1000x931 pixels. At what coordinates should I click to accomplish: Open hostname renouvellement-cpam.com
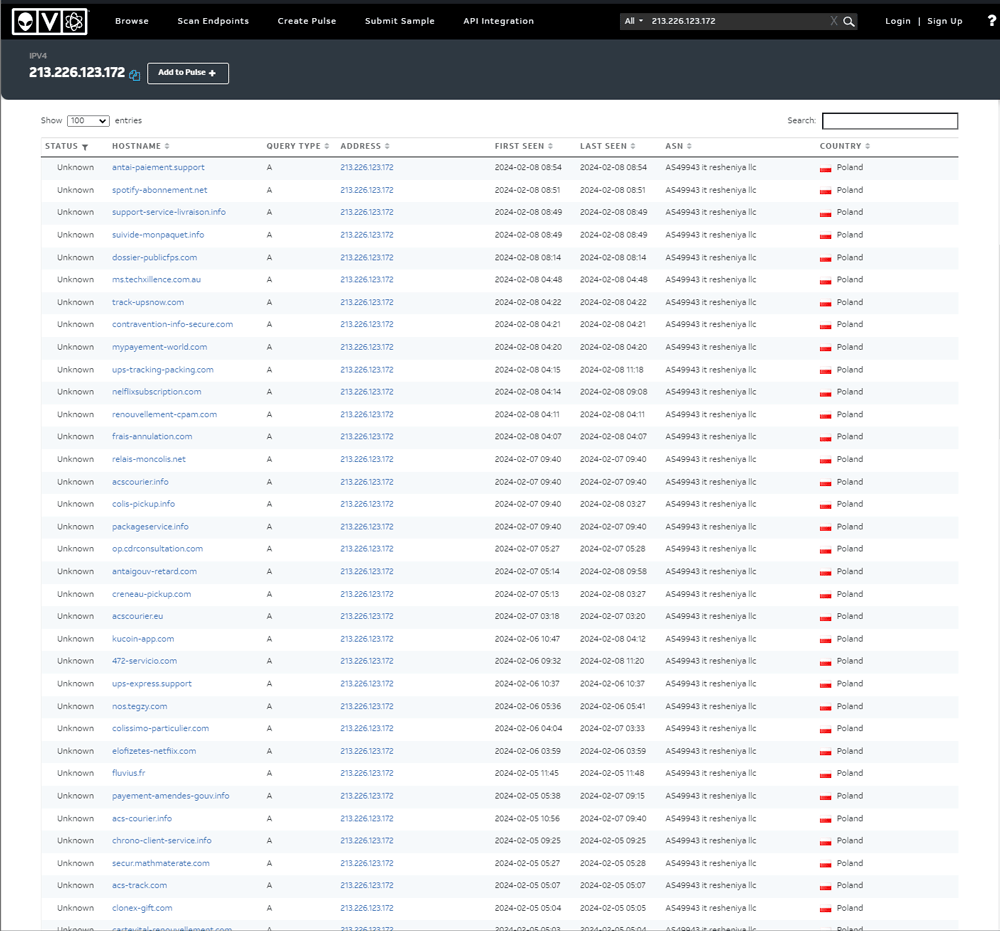tap(165, 414)
